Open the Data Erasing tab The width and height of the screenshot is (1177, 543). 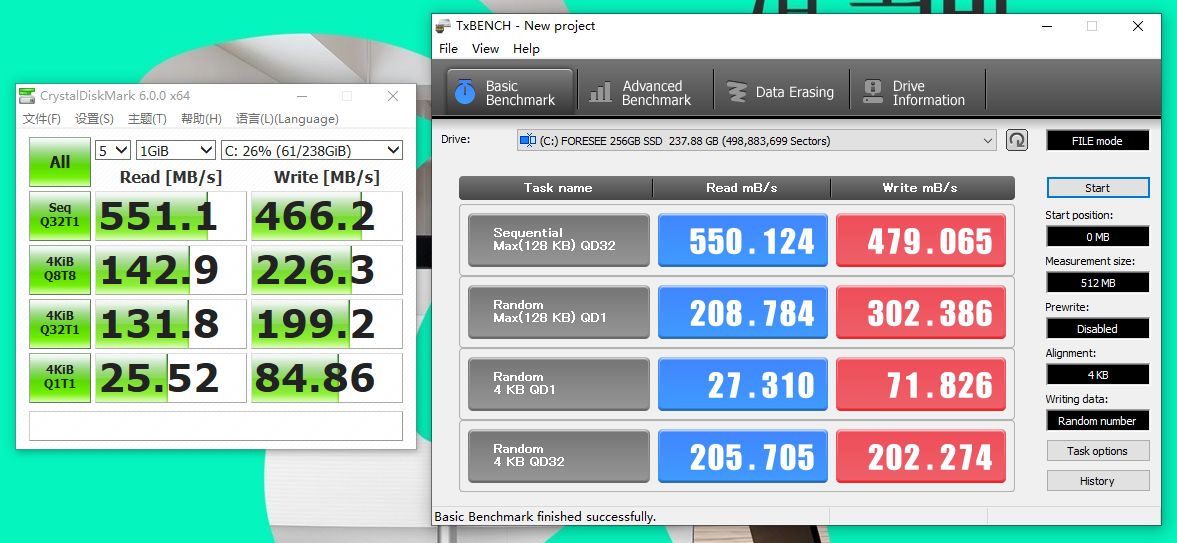[x=782, y=93]
